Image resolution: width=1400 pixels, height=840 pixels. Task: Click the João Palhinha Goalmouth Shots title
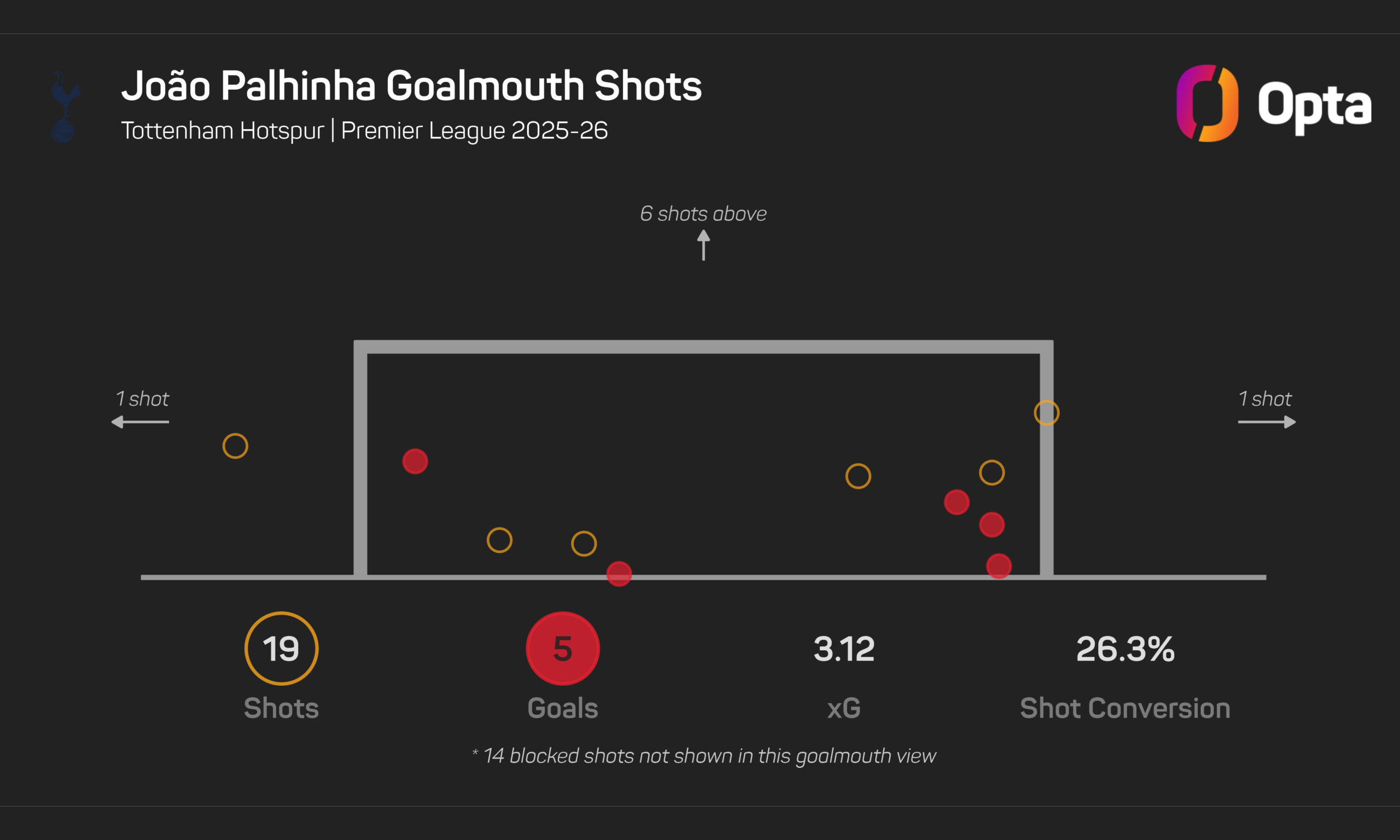[411, 86]
